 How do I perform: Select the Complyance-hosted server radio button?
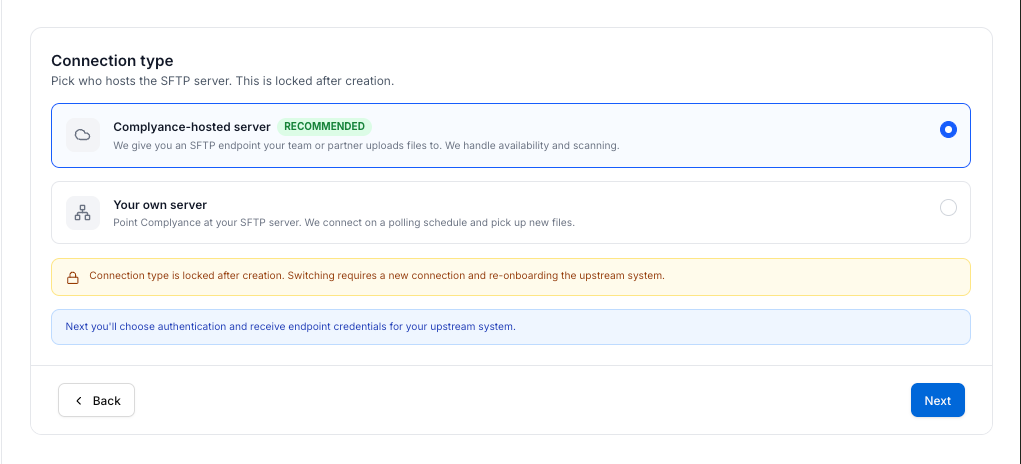pos(948,130)
